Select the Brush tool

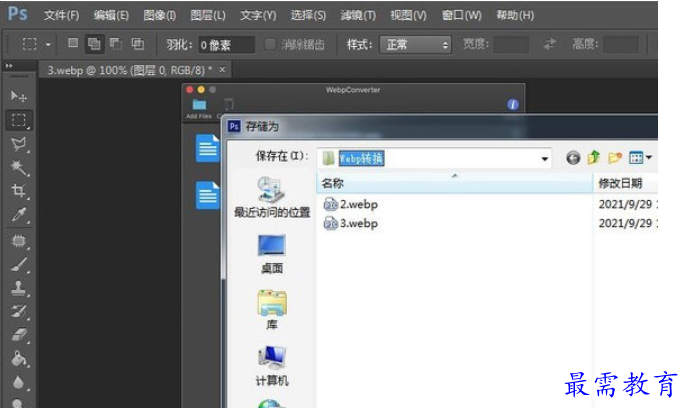[x=18, y=265]
